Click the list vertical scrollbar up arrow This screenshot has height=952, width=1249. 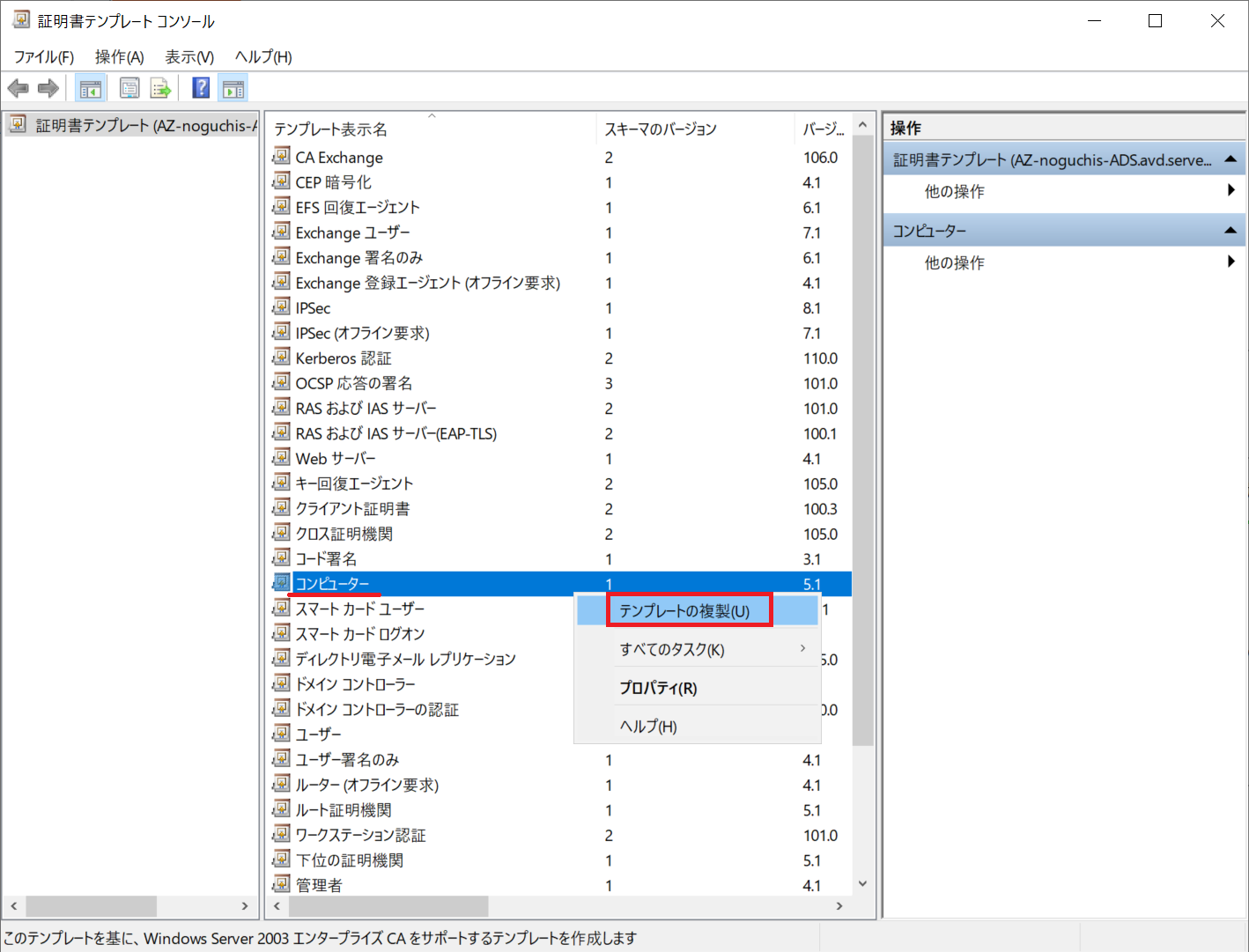(863, 125)
